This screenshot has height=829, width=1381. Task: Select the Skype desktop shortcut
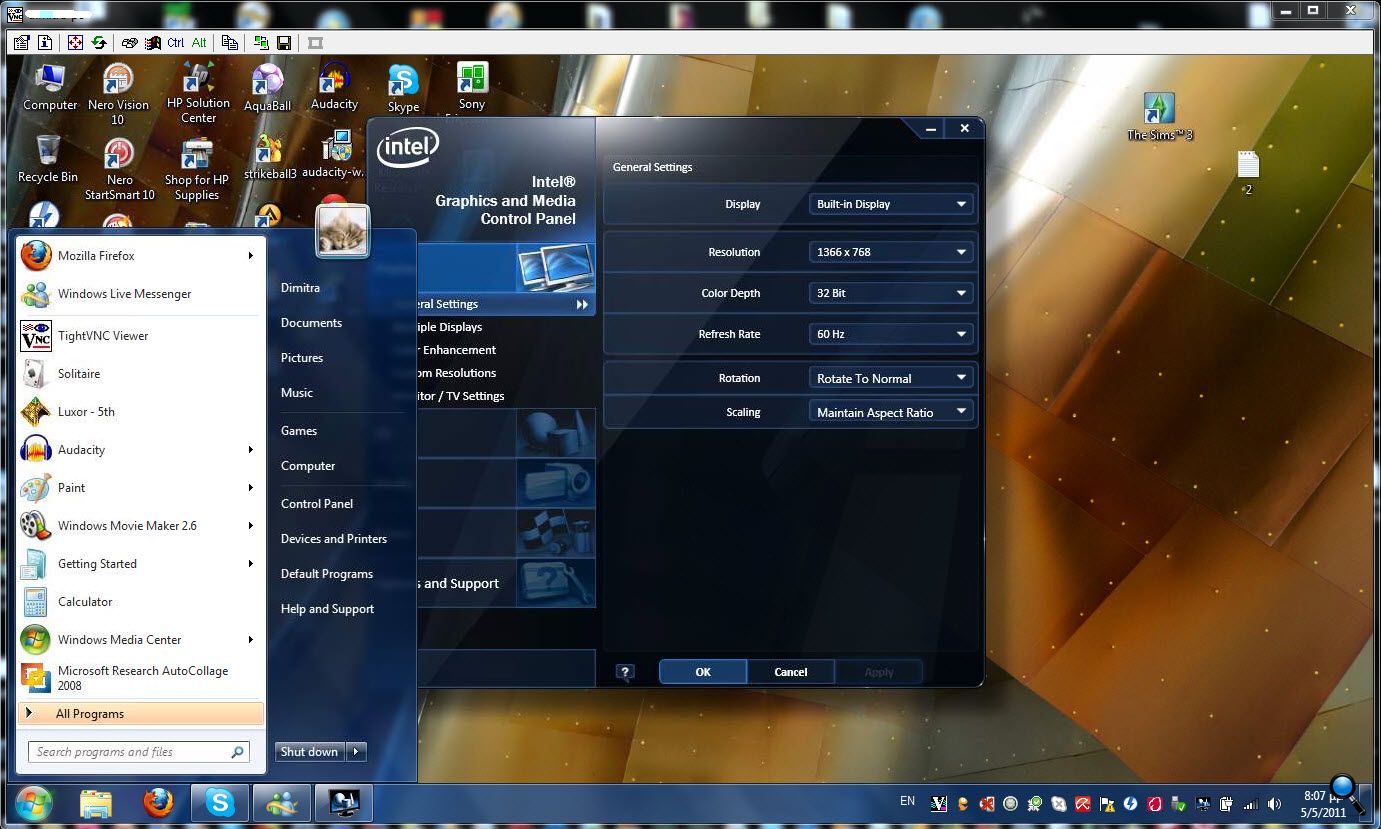coord(403,88)
